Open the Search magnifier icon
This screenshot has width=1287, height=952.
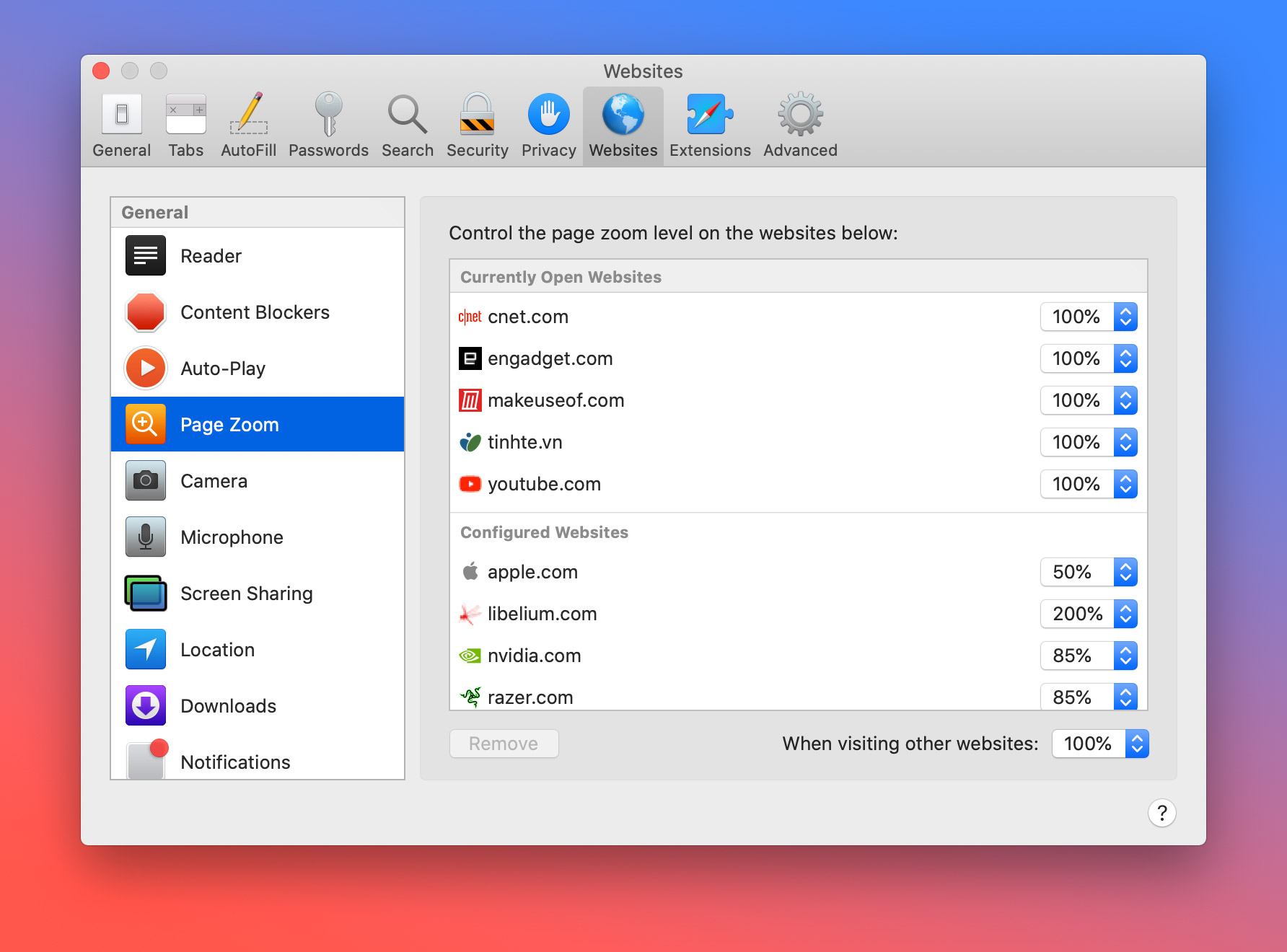pyautogui.click(x=407, y=115)
